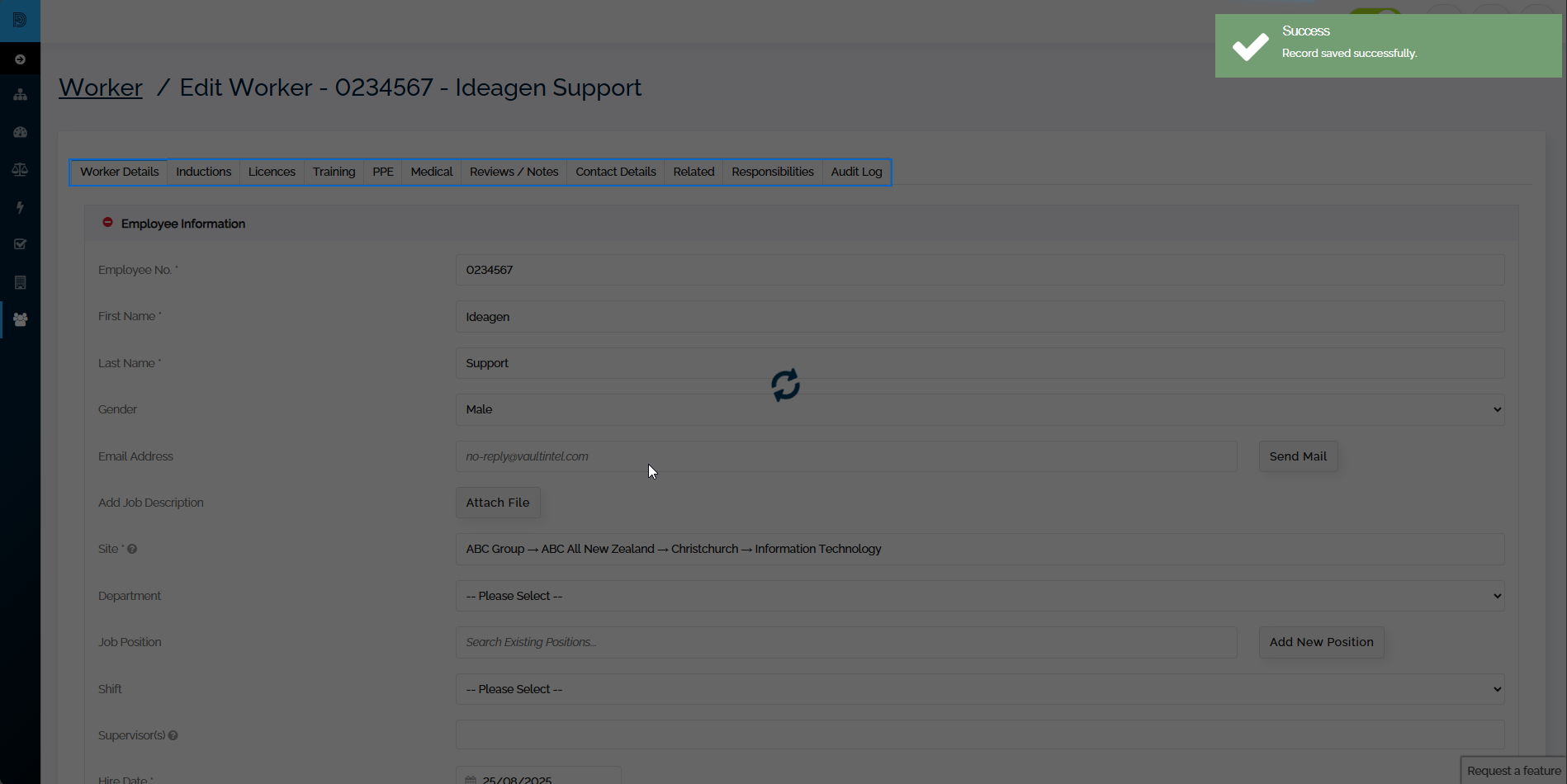
Task: Open the Department dropdown
Action: 980,596
